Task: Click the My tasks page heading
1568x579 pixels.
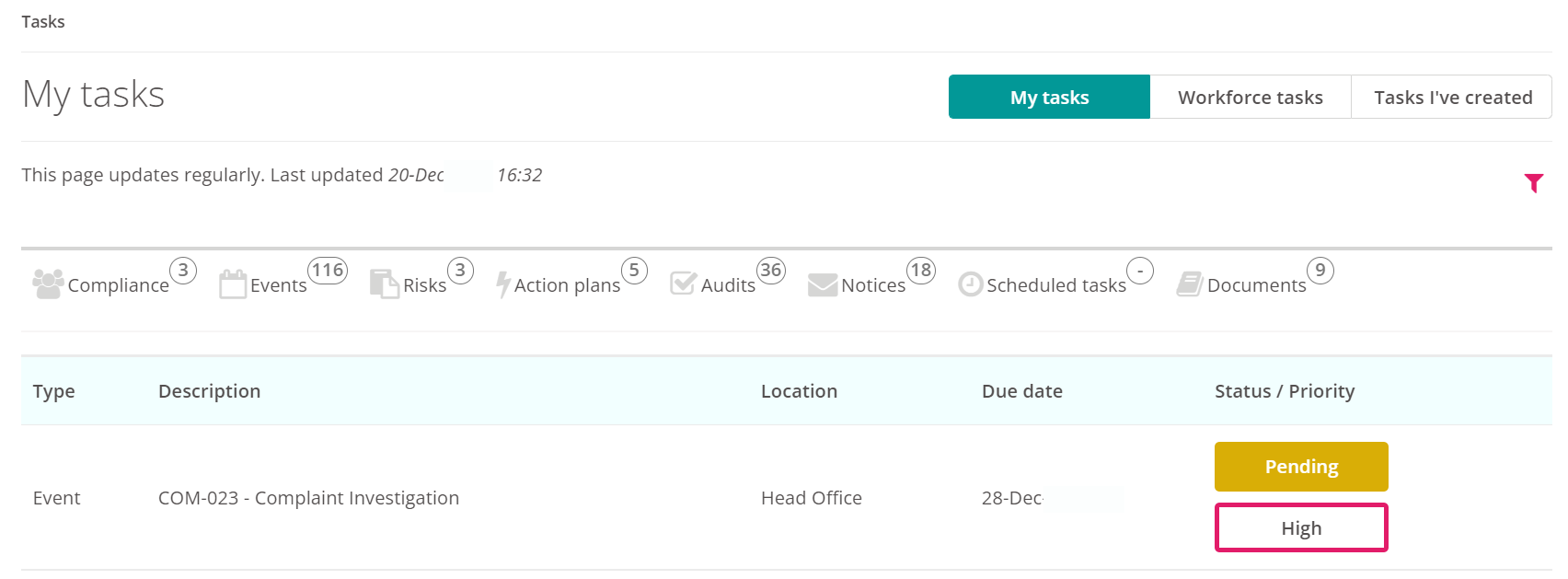Action: click(93, 95)
